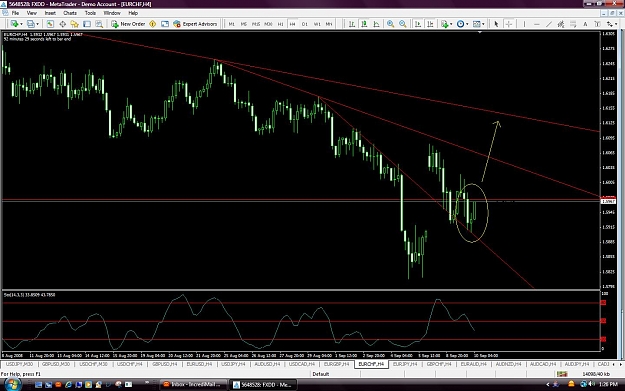
Task: Switch timeframe to H1
Action: click(281, 24)
